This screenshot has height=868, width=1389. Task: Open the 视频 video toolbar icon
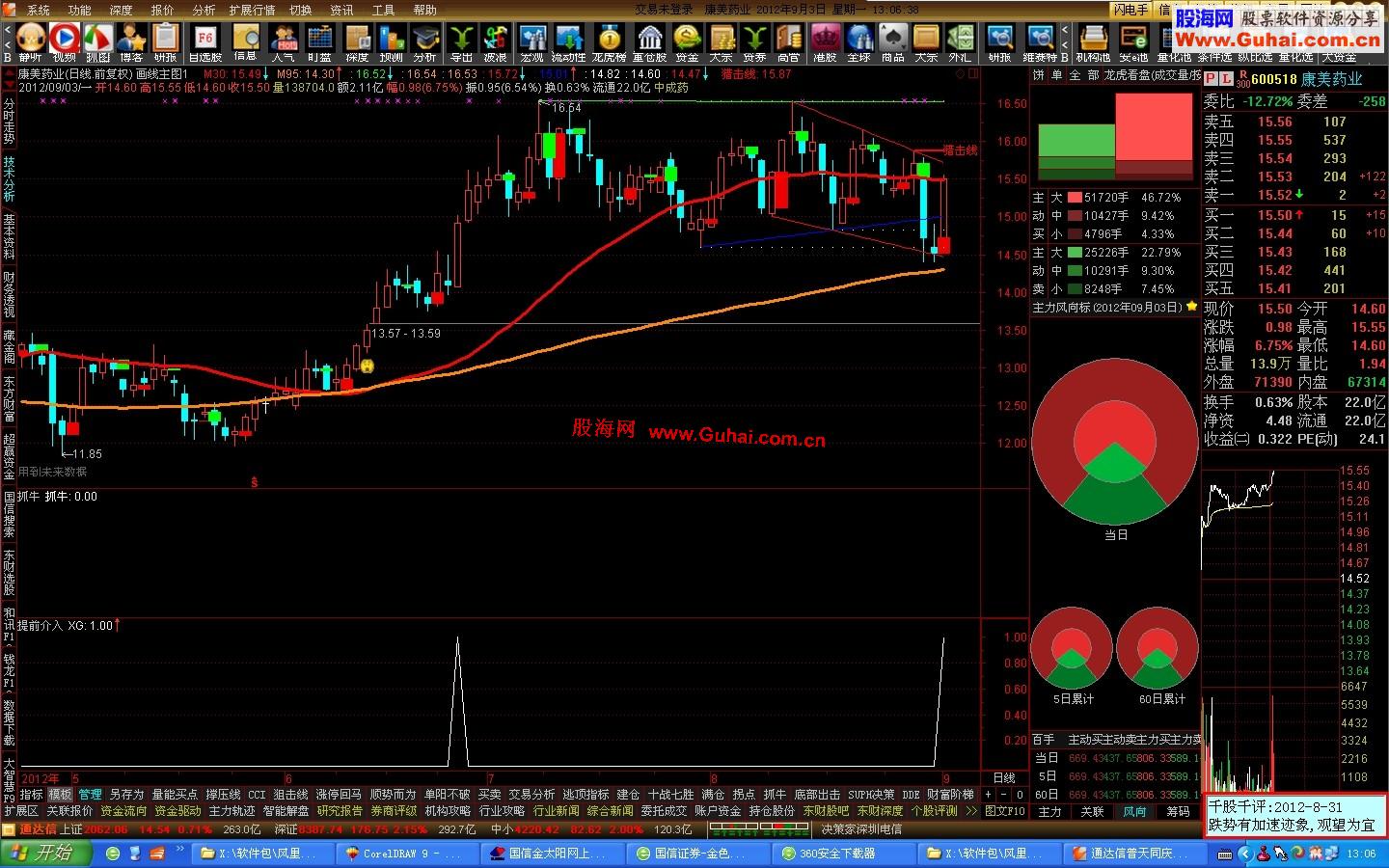point(65,41)
